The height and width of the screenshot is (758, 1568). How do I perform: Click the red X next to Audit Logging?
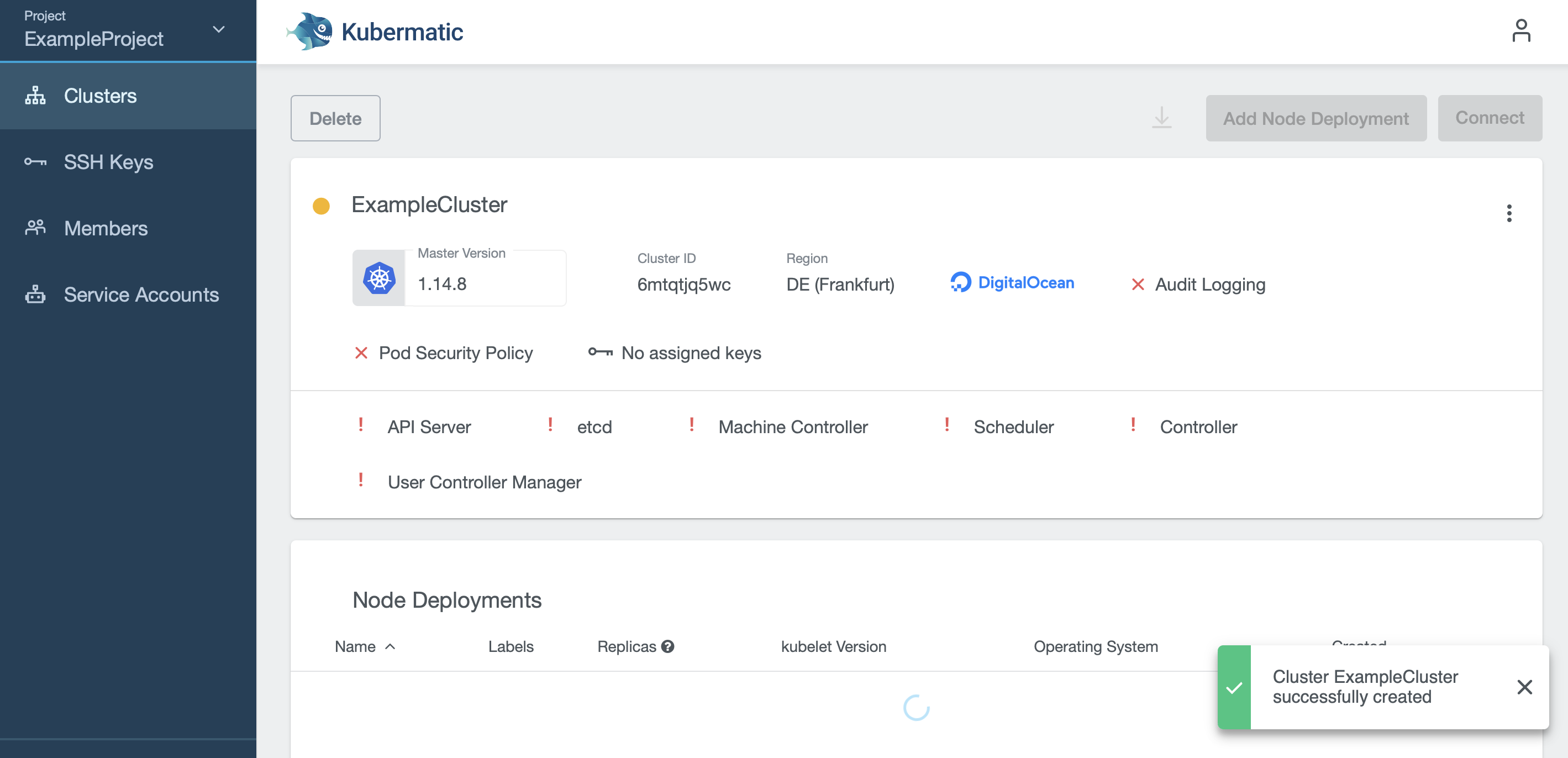1138,285
